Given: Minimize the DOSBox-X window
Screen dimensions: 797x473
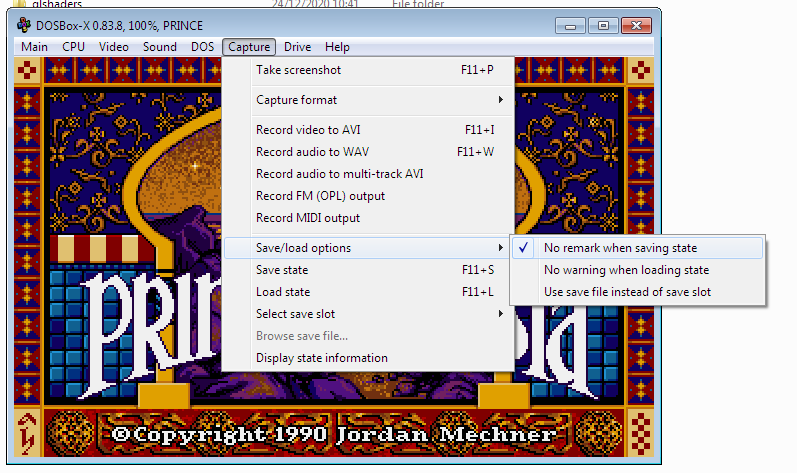Looking at the screenshot, I should (570, 25).
